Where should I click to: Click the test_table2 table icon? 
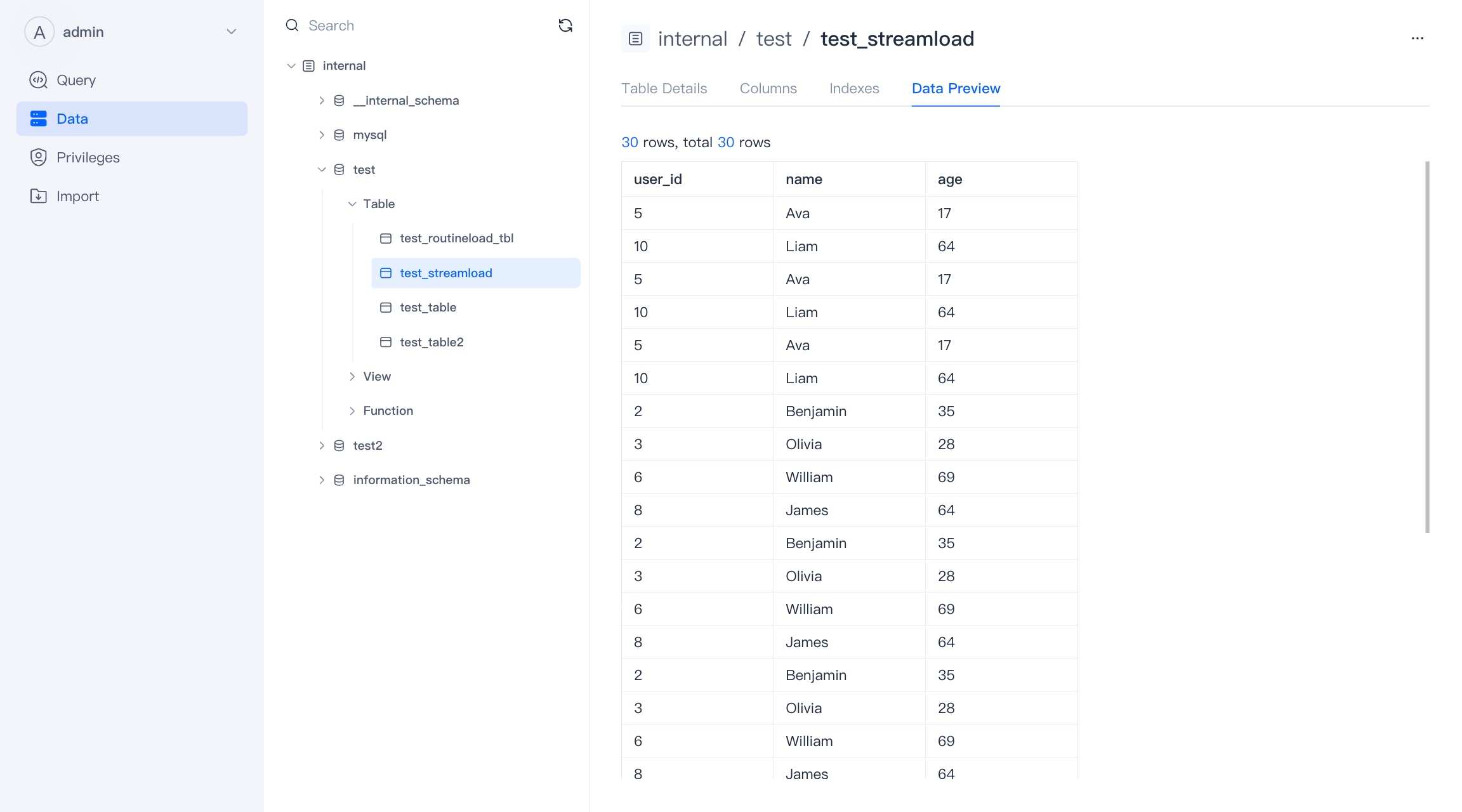(x=386, y=342)
